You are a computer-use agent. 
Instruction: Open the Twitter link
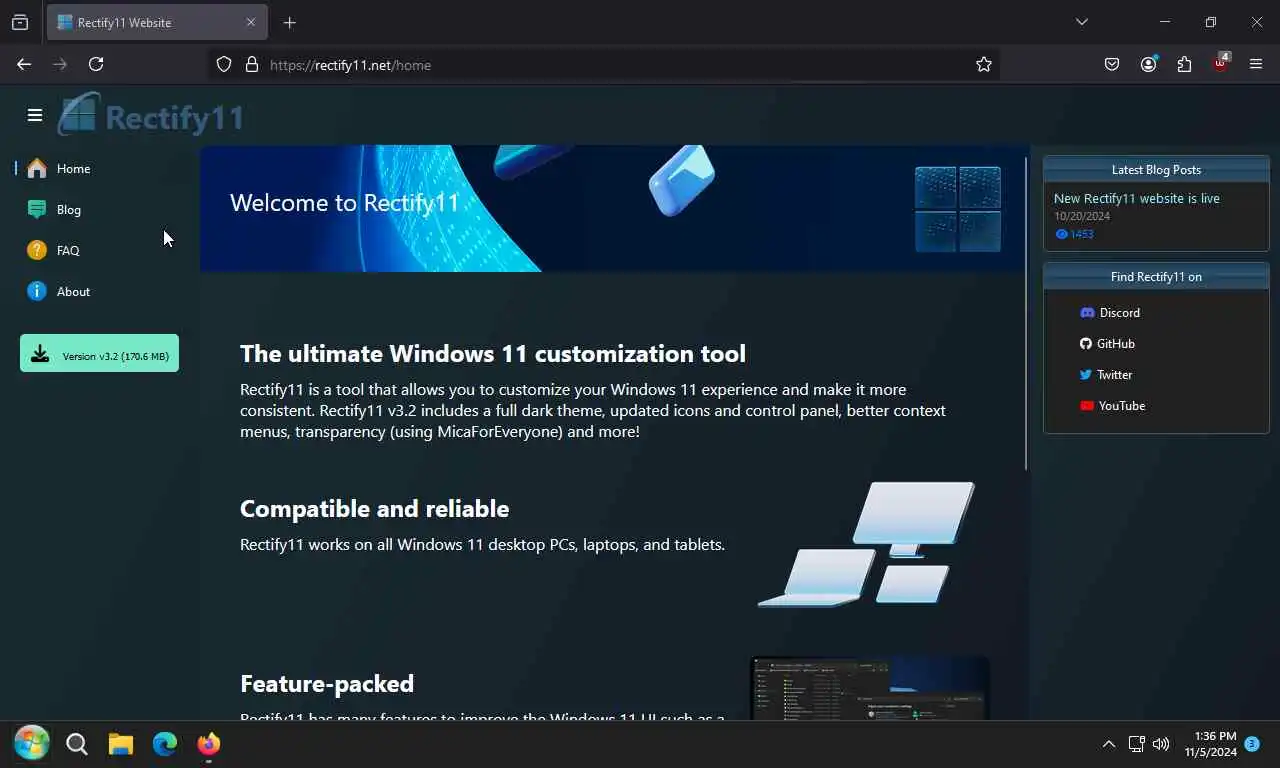tap(1105, 374)
